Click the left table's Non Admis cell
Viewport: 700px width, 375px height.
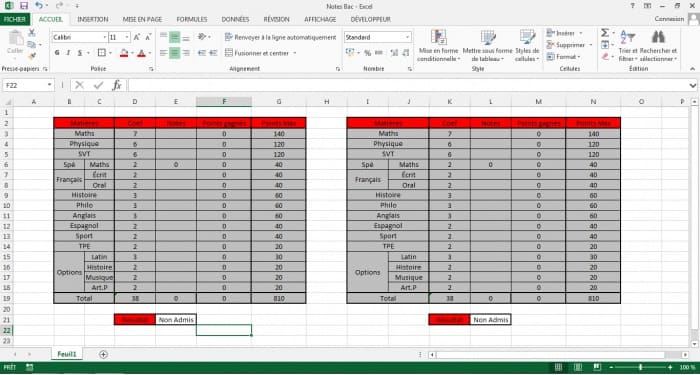click(175, 320)
